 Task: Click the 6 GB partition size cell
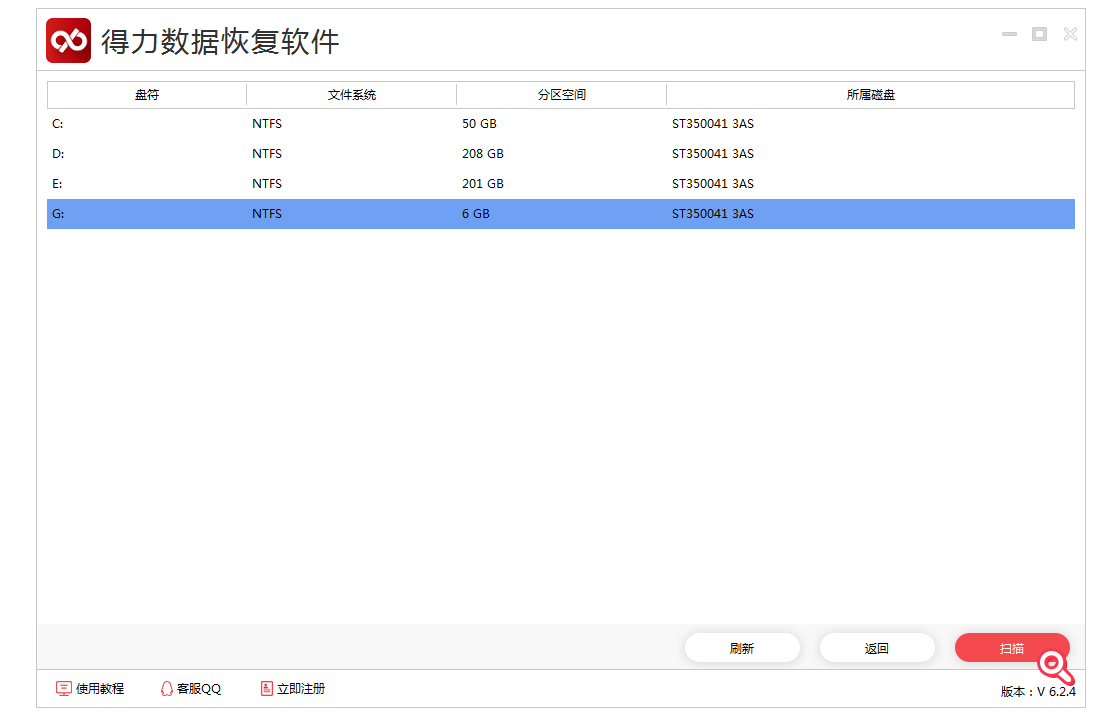(476, 214)
